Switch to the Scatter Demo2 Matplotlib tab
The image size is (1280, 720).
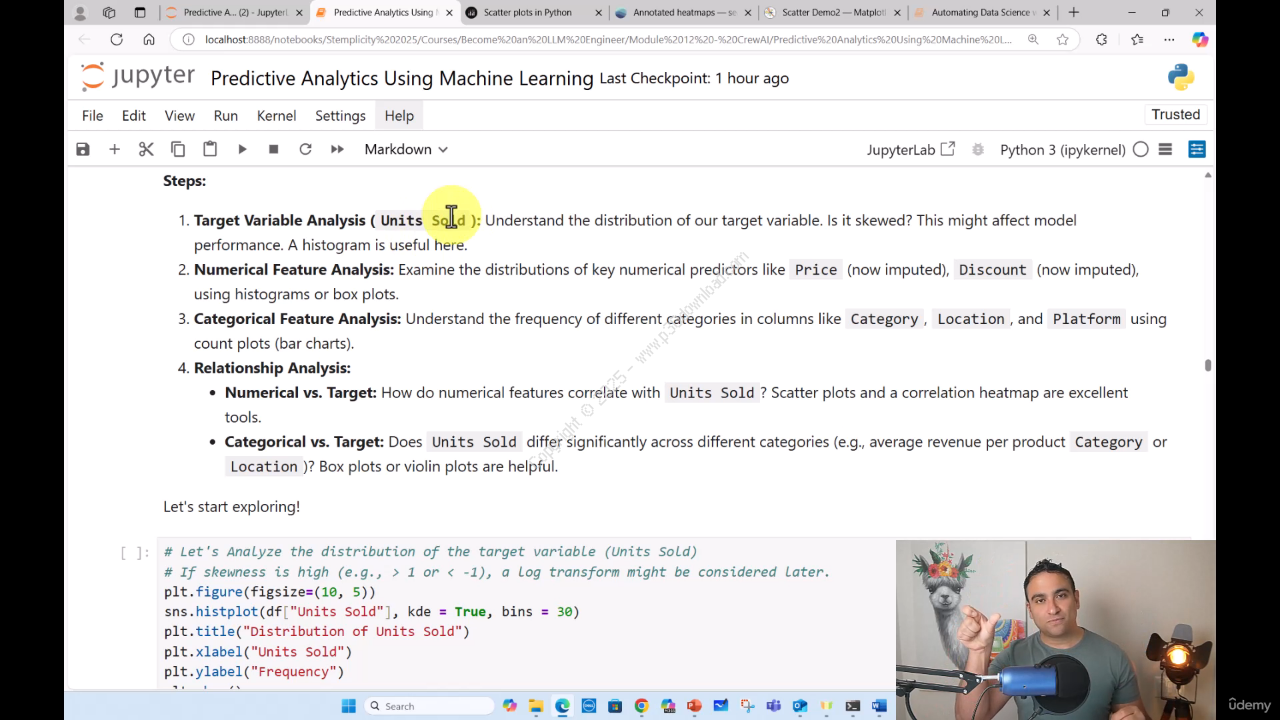pyautogui.click(x=833, y=12)
